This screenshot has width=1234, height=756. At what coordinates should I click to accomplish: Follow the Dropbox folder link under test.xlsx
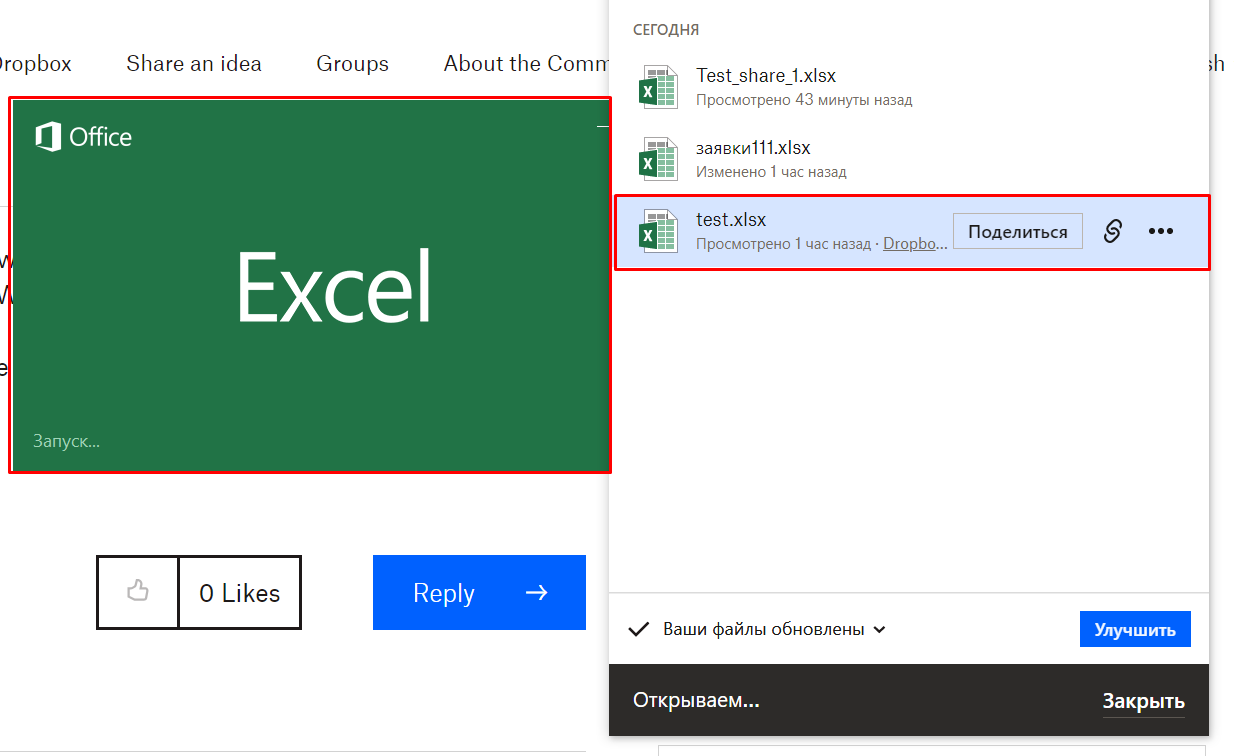coord(915,244)
